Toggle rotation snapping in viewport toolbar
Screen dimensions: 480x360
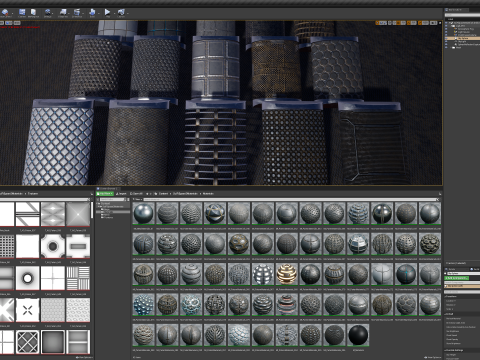click(x=409, y=23)
